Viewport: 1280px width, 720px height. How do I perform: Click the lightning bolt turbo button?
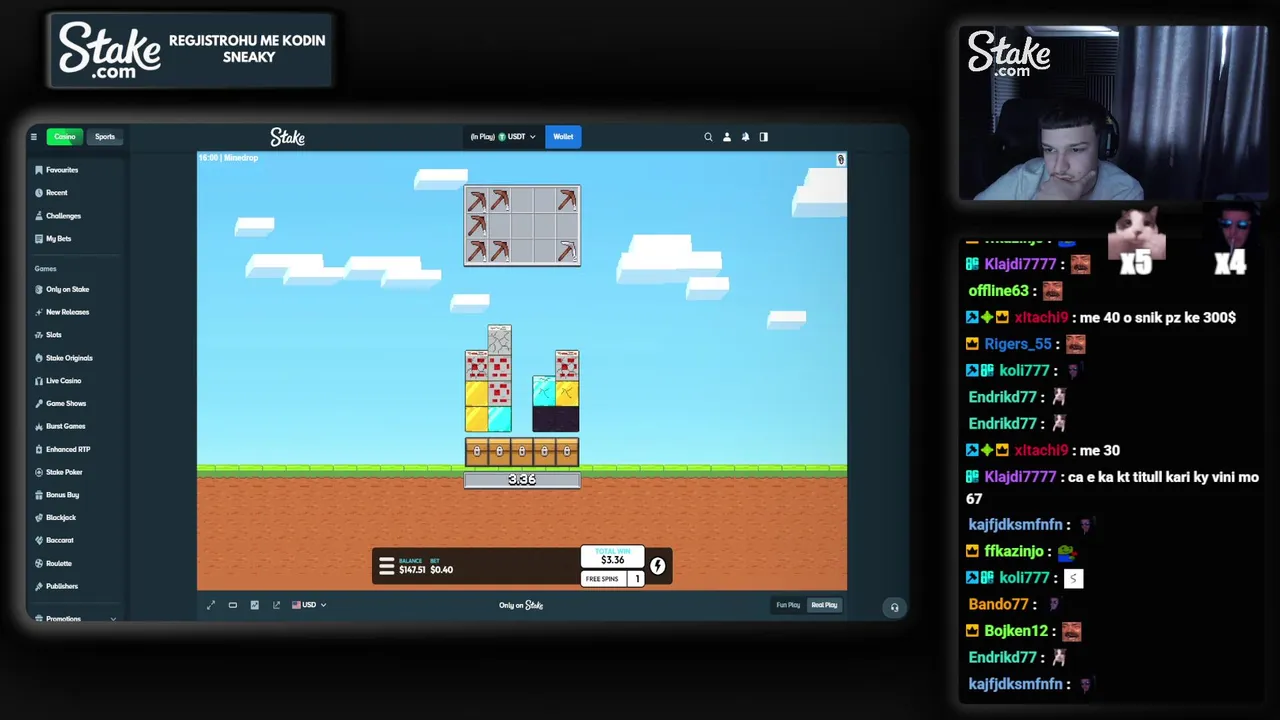(x=657, y=567)
